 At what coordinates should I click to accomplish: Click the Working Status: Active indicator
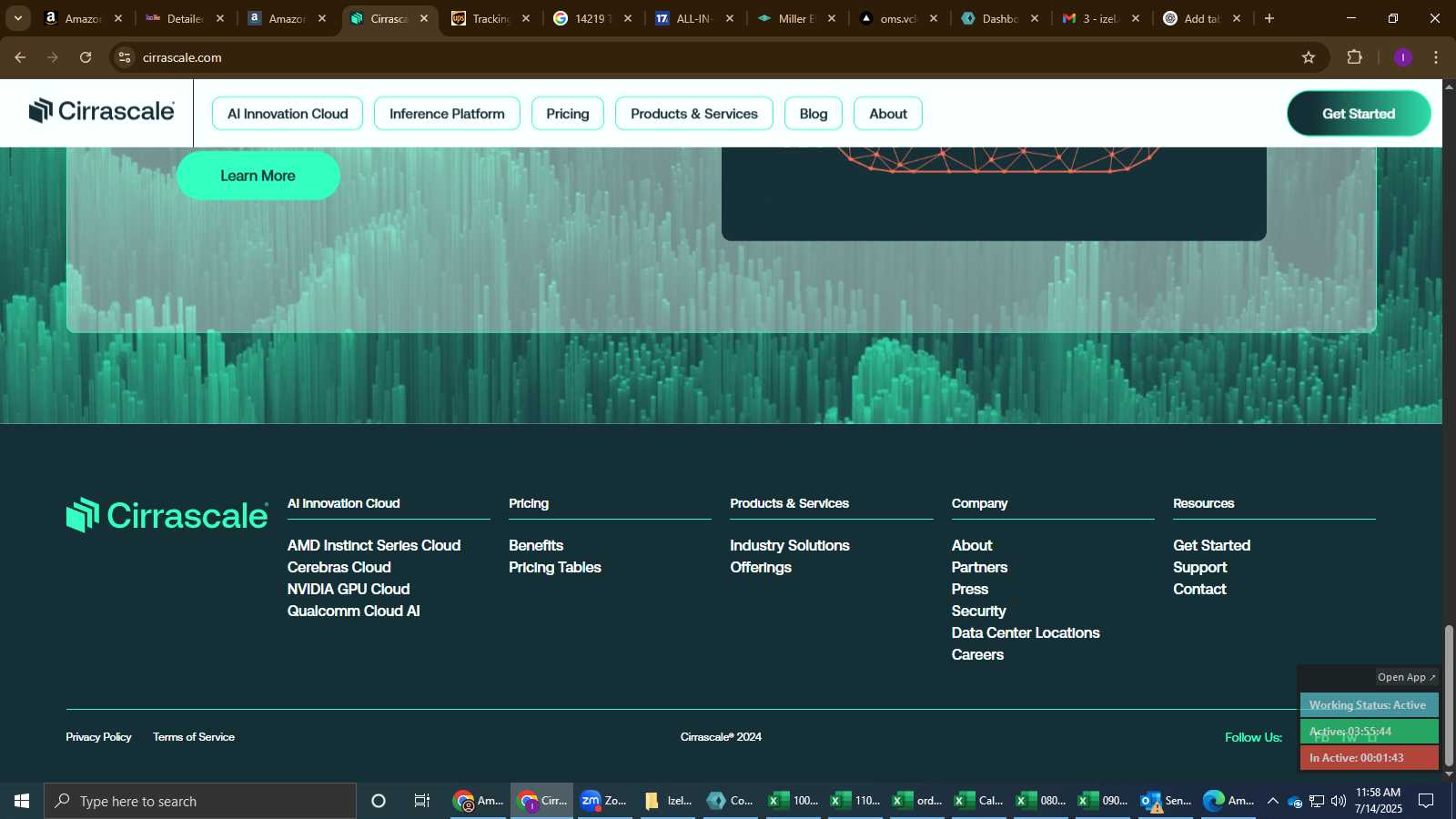pos(1369,705)
